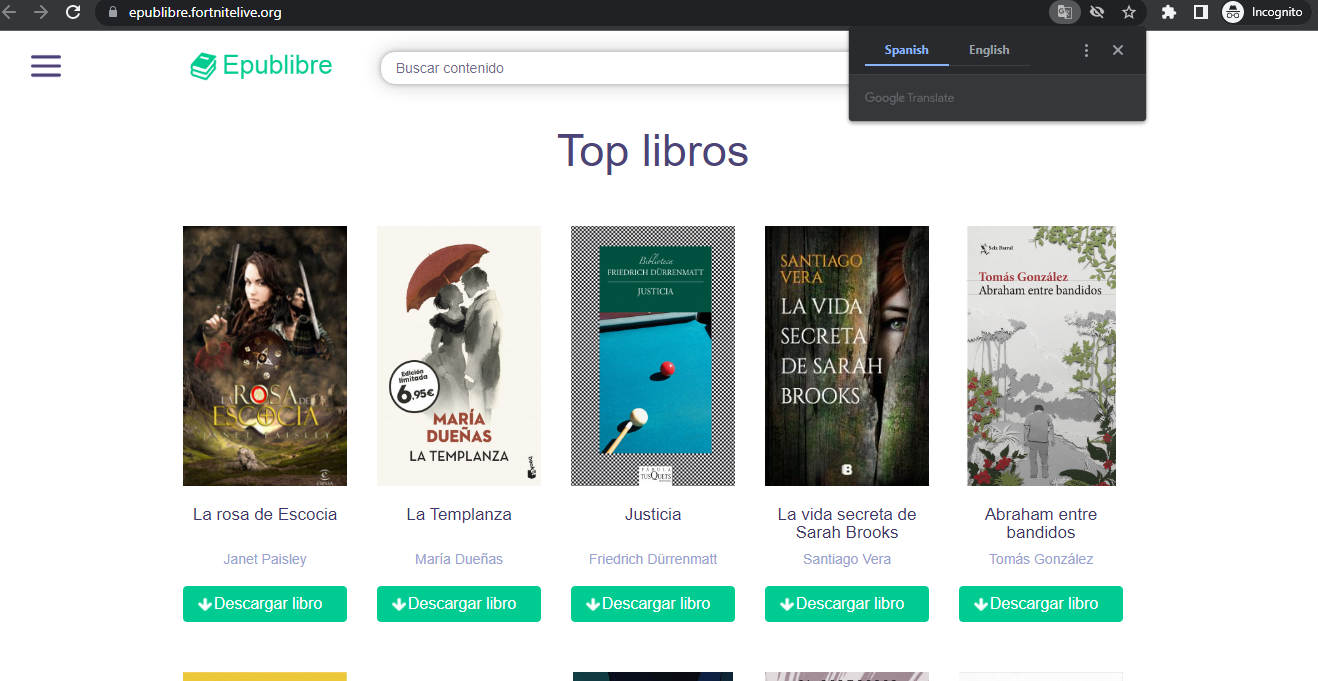Screen dimensions: 1318x681
Task: Reload the page with refresh icon
Action: coord(73,12)
